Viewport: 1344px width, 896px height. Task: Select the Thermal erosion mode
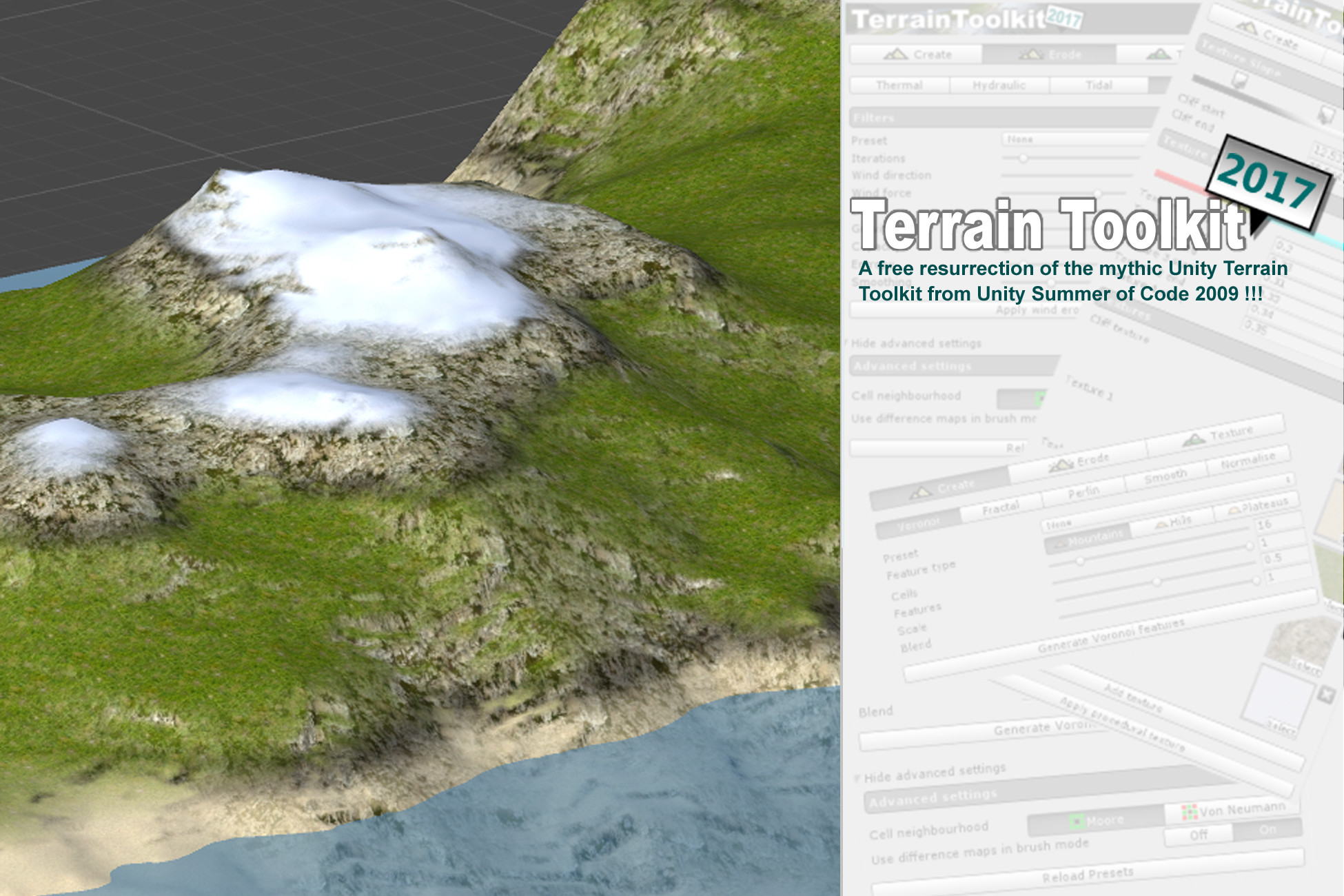tap(899, 85)
